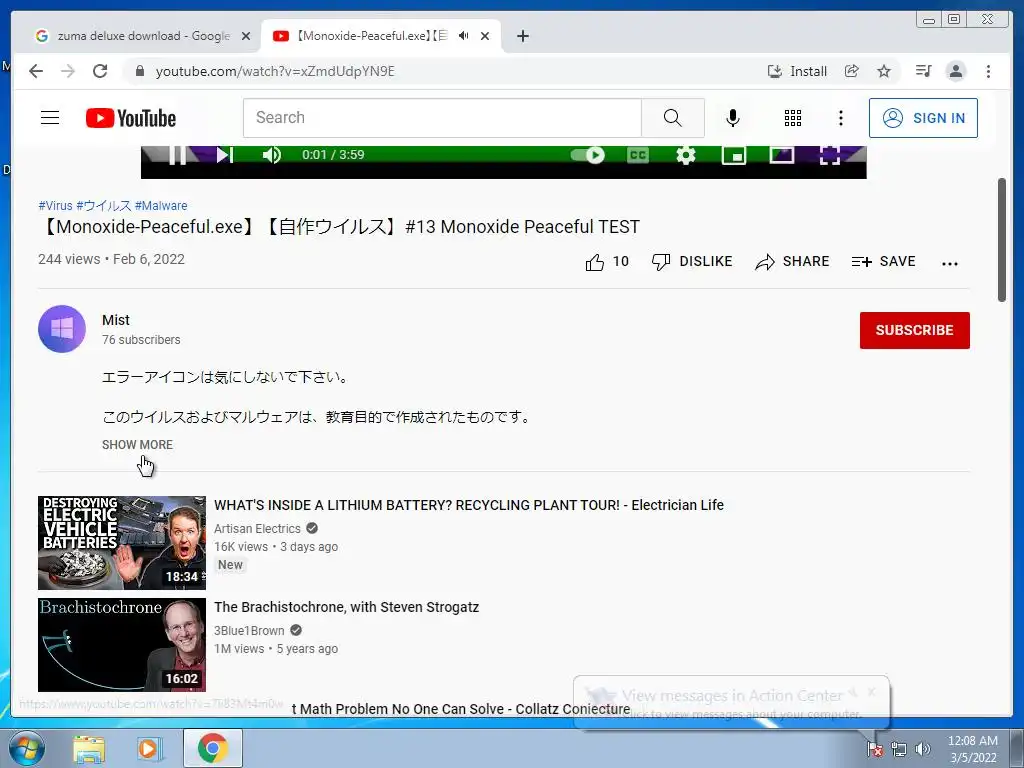Open the #Virus hashtag link
Screen dimensions: 1024x768
click(x=56, y=206)
